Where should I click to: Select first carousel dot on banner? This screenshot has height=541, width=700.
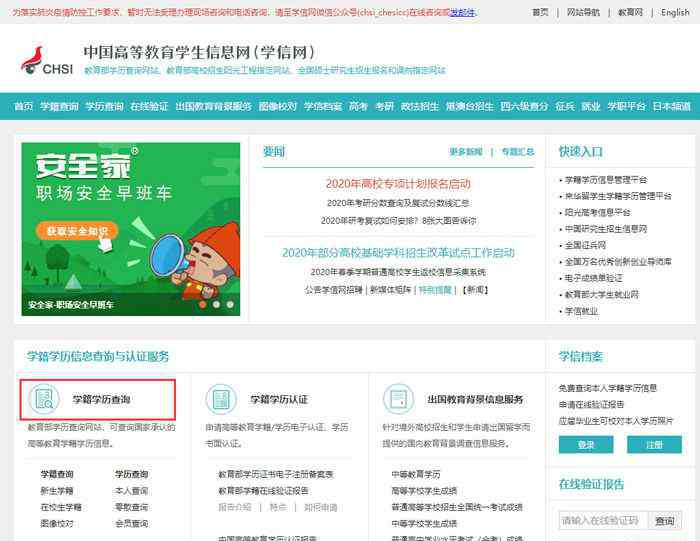pyautogui.click(x=202, y=304)
